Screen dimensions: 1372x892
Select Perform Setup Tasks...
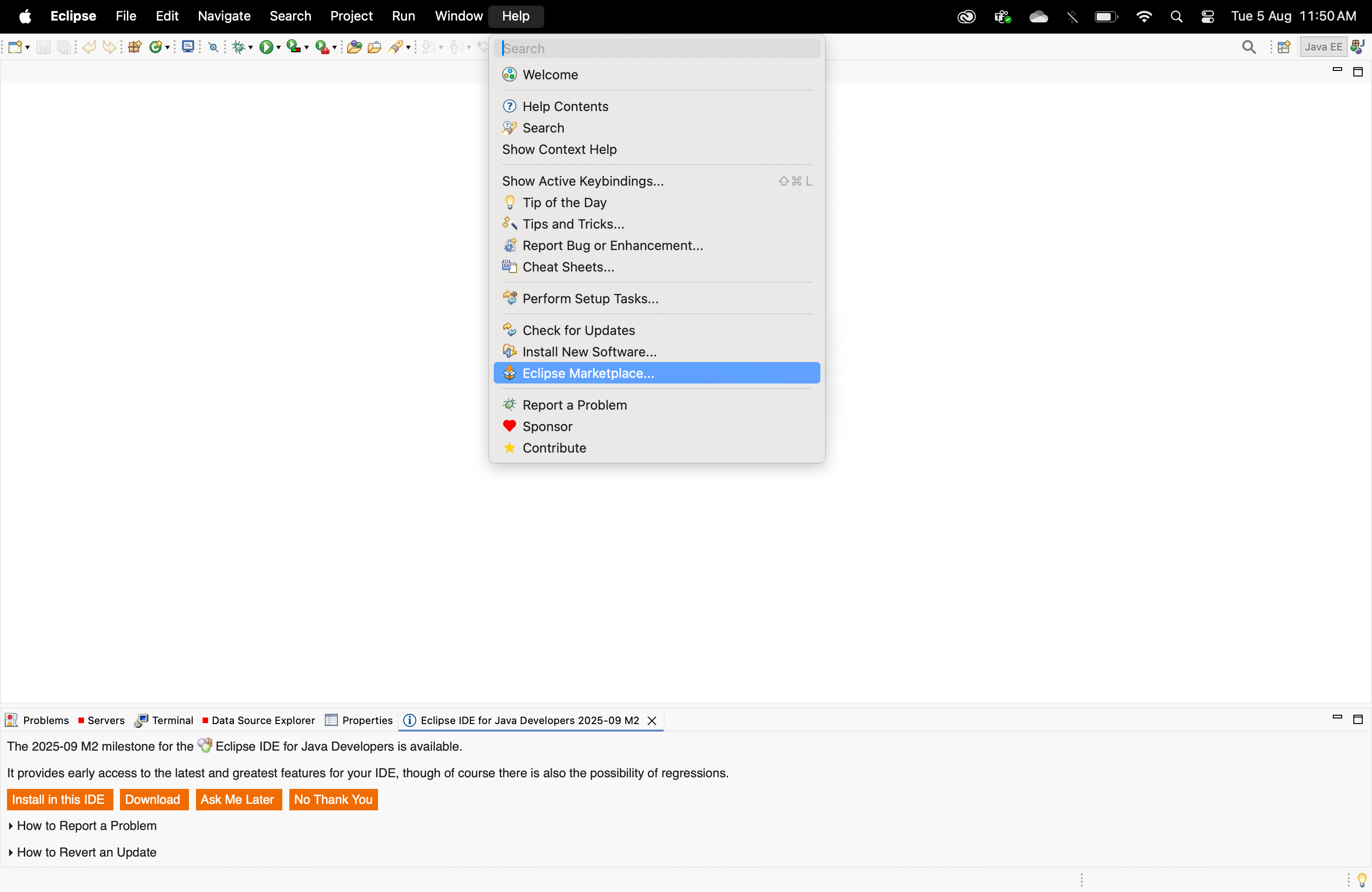pyautogui.click(x=657, y=299)
